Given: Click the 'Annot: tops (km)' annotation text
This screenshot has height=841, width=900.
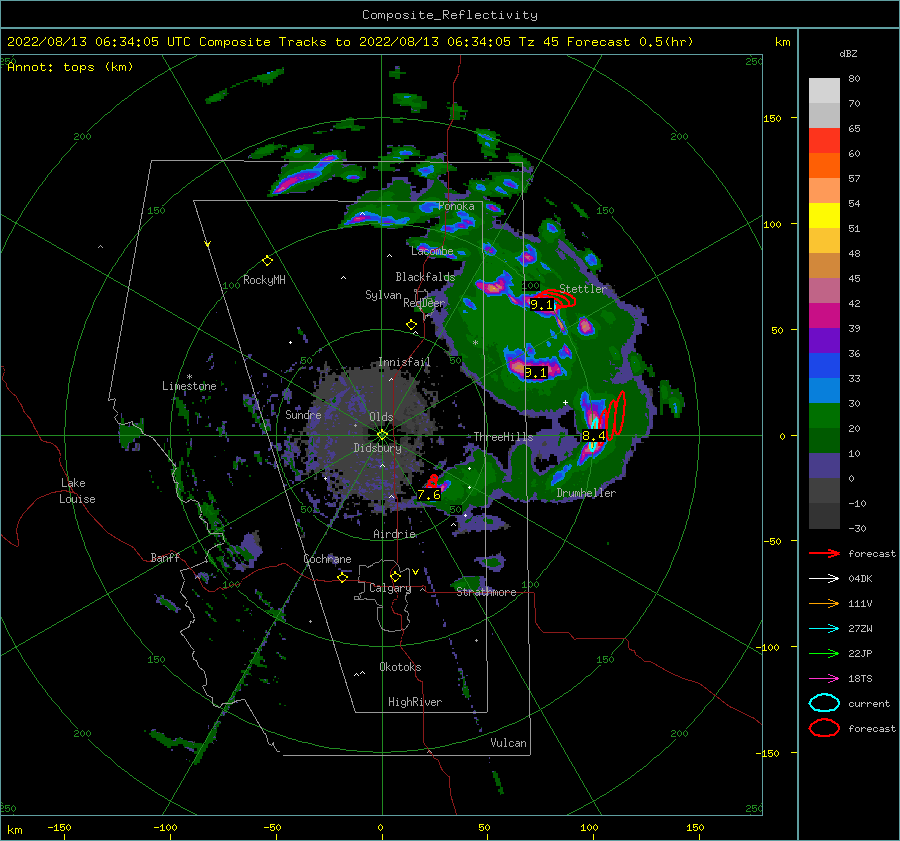Looking at the screenshot, I should tap(70, 67).
